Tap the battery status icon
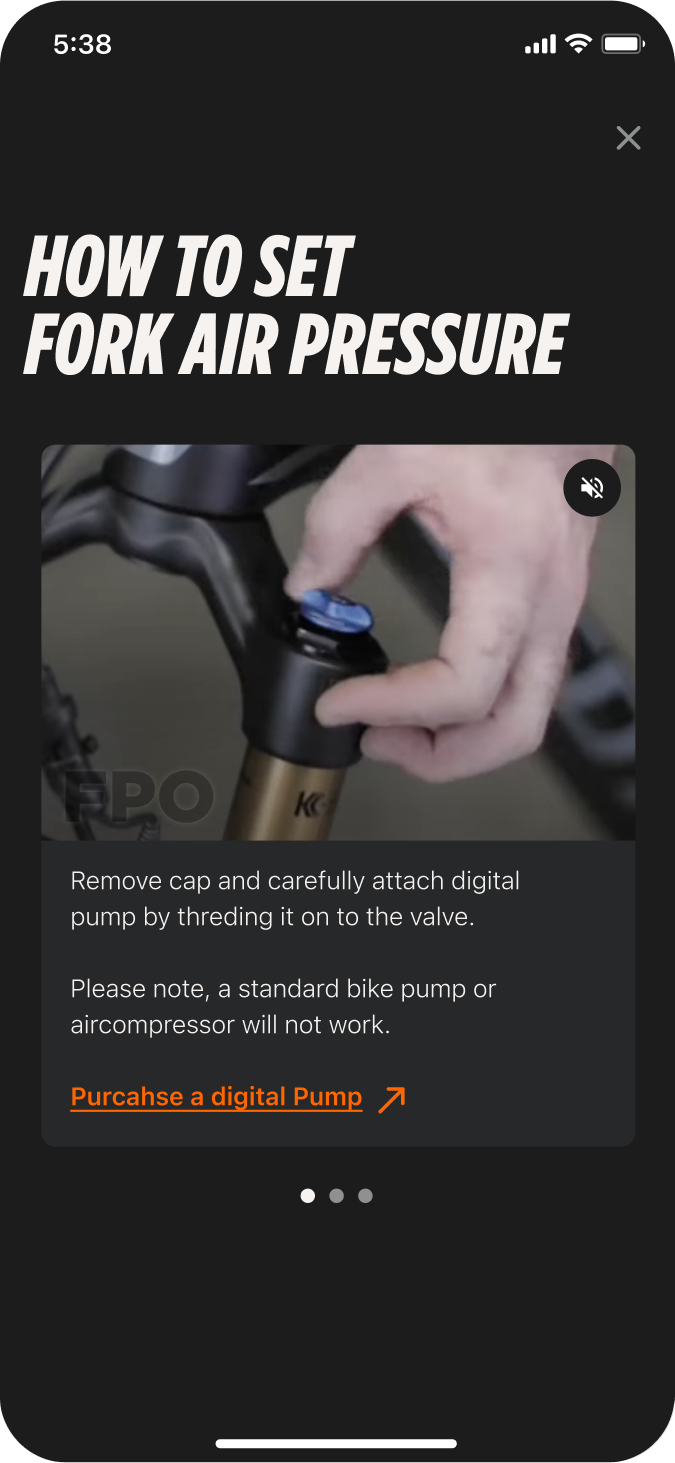This screenshot has width=675, height=1463. 624,44
